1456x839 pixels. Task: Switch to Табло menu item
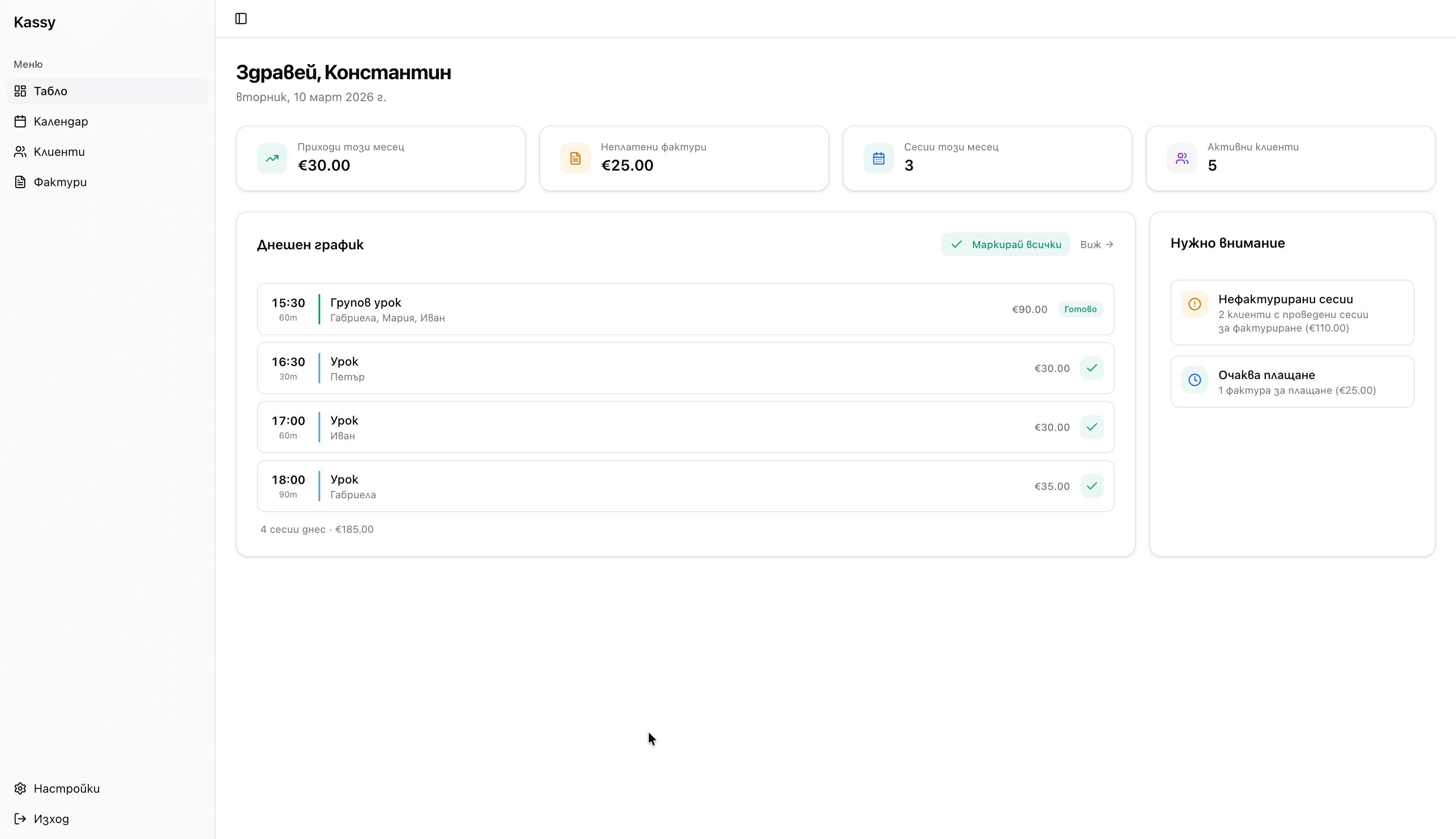(x=50, y=91)
